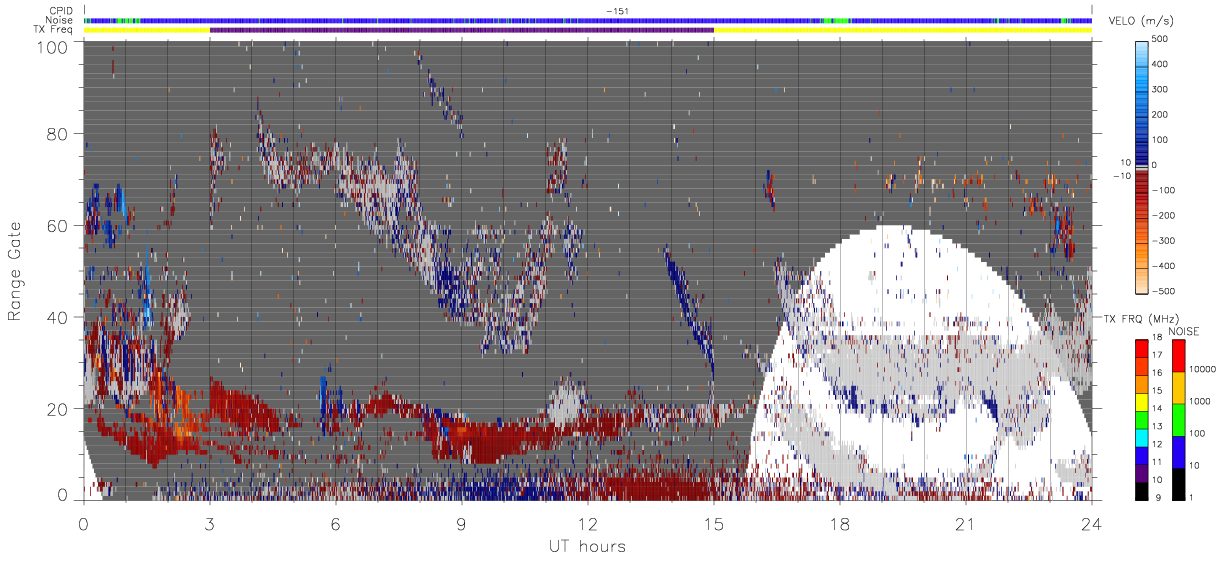Click the red swatch of TX FRQ colorbar
This screenshot has height=567, width=1228.
point(1141,347)
